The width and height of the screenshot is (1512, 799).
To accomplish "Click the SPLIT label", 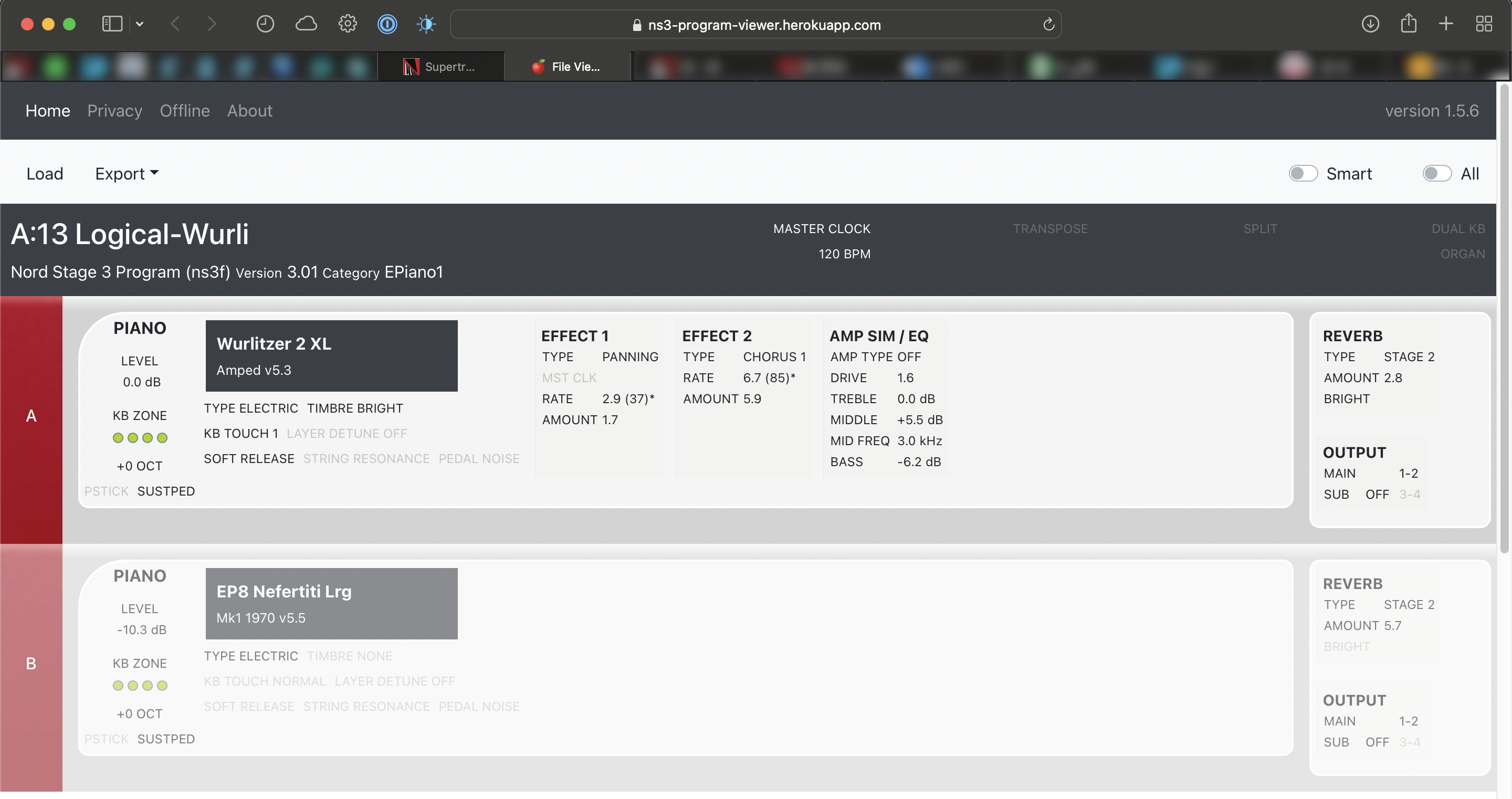I will (x=1260, y=228).
